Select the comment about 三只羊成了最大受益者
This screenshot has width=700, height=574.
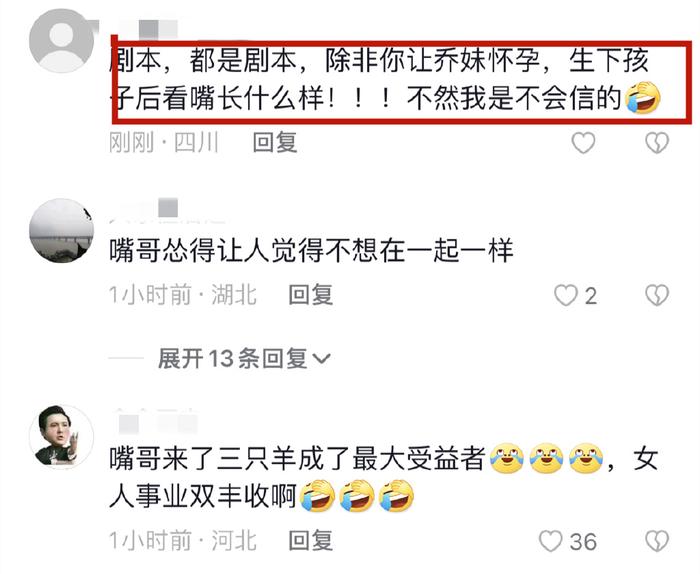click(383, 477)
